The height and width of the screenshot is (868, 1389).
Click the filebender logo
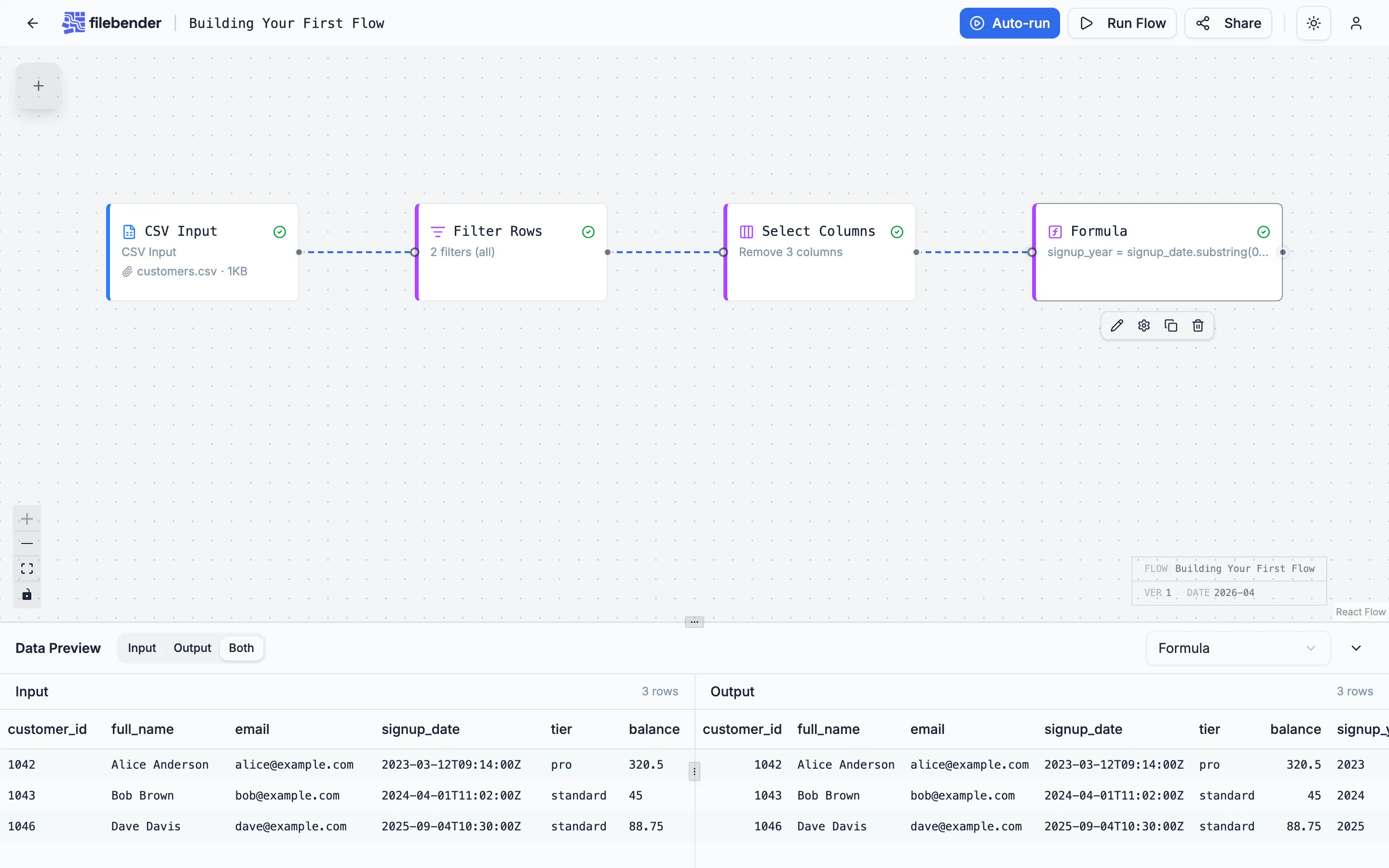112,23
